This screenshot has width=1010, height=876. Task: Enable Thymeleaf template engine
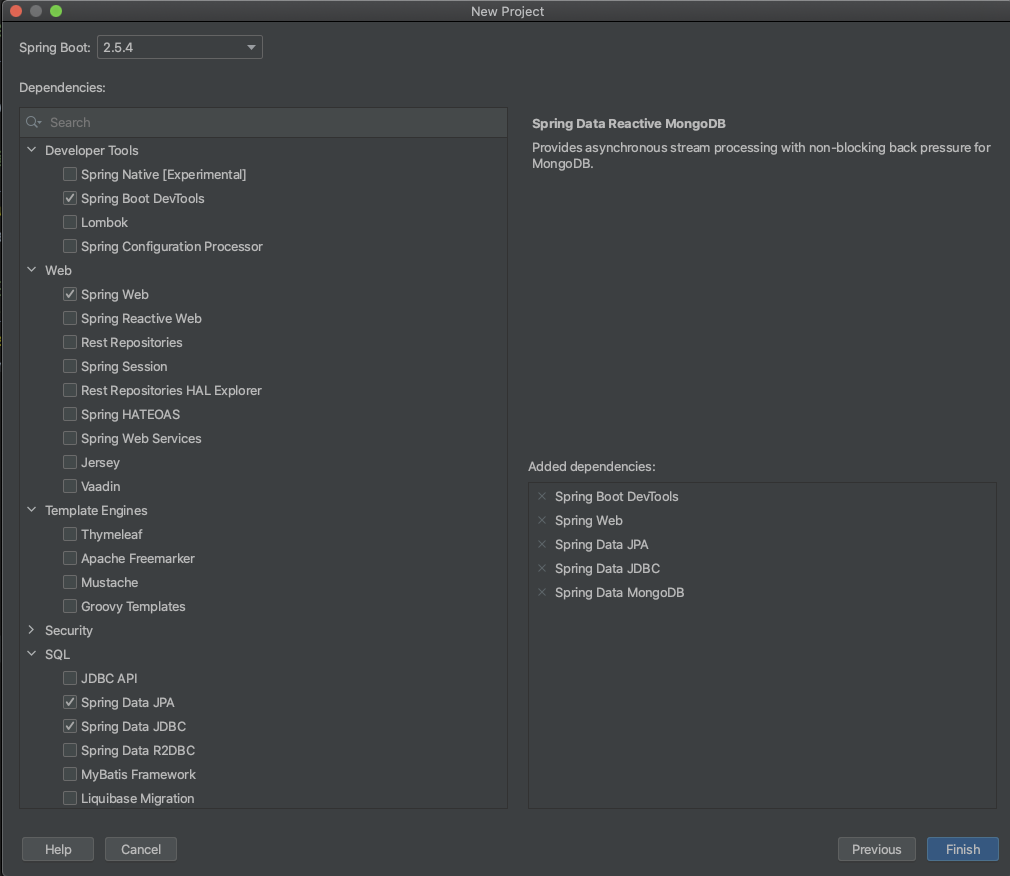point(70,534)
